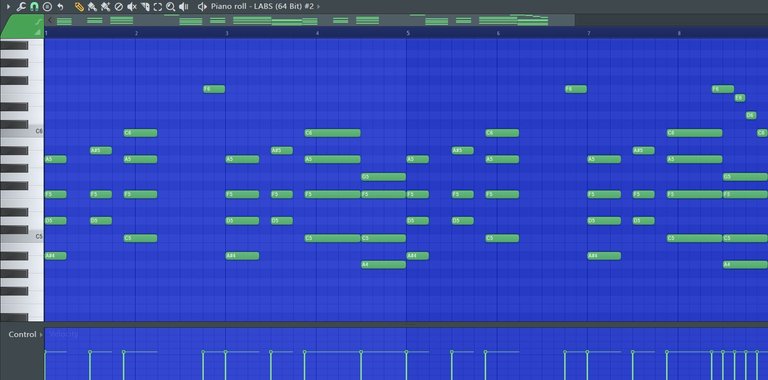This screenshot has height=380, width=768.
Task: Activate the Zoom magnifier tool
Action: (170, 7)
